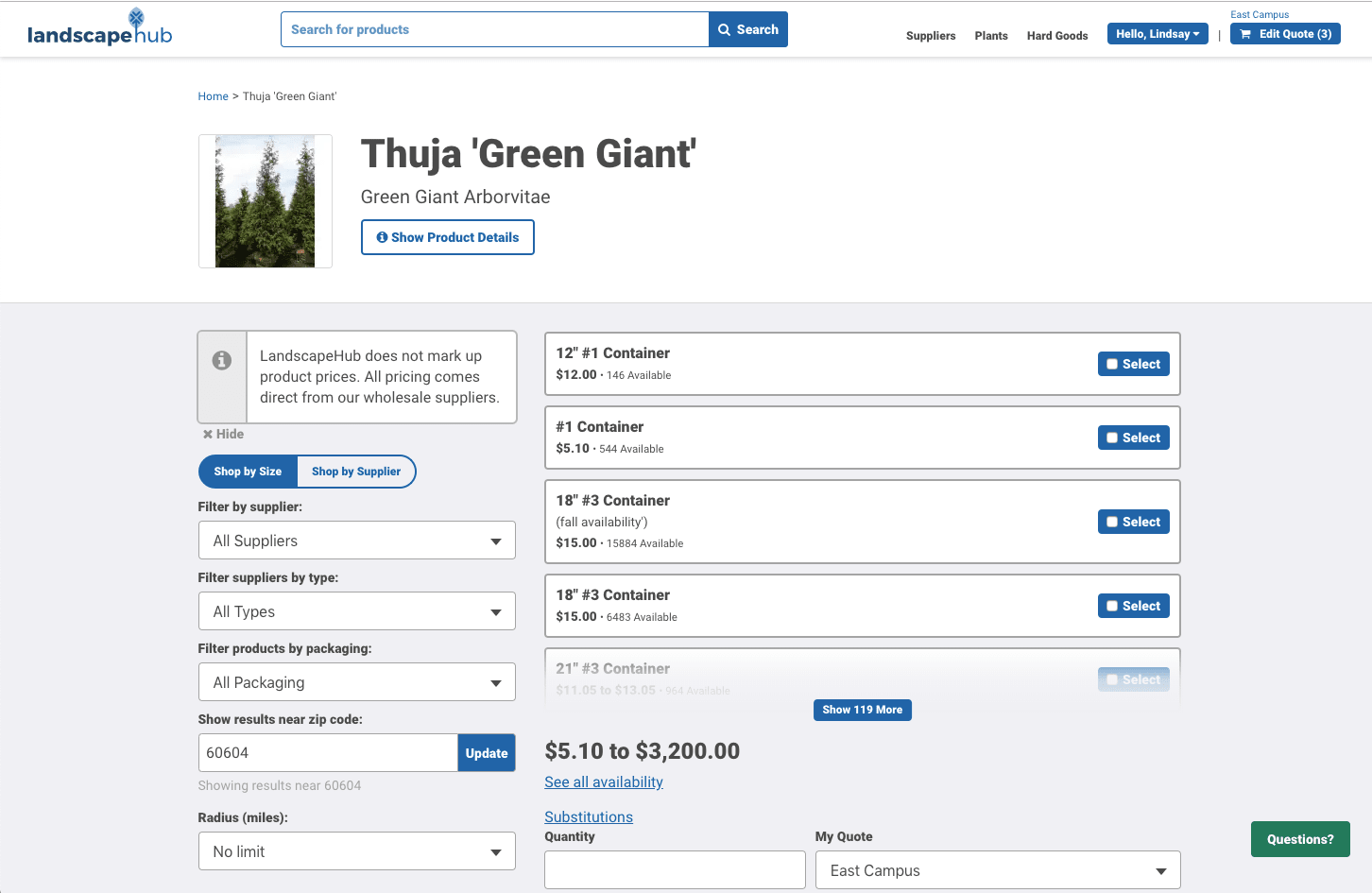Open the Thuja Green Giant product photo
The image size is (1372, 893).
click(266, 201)
